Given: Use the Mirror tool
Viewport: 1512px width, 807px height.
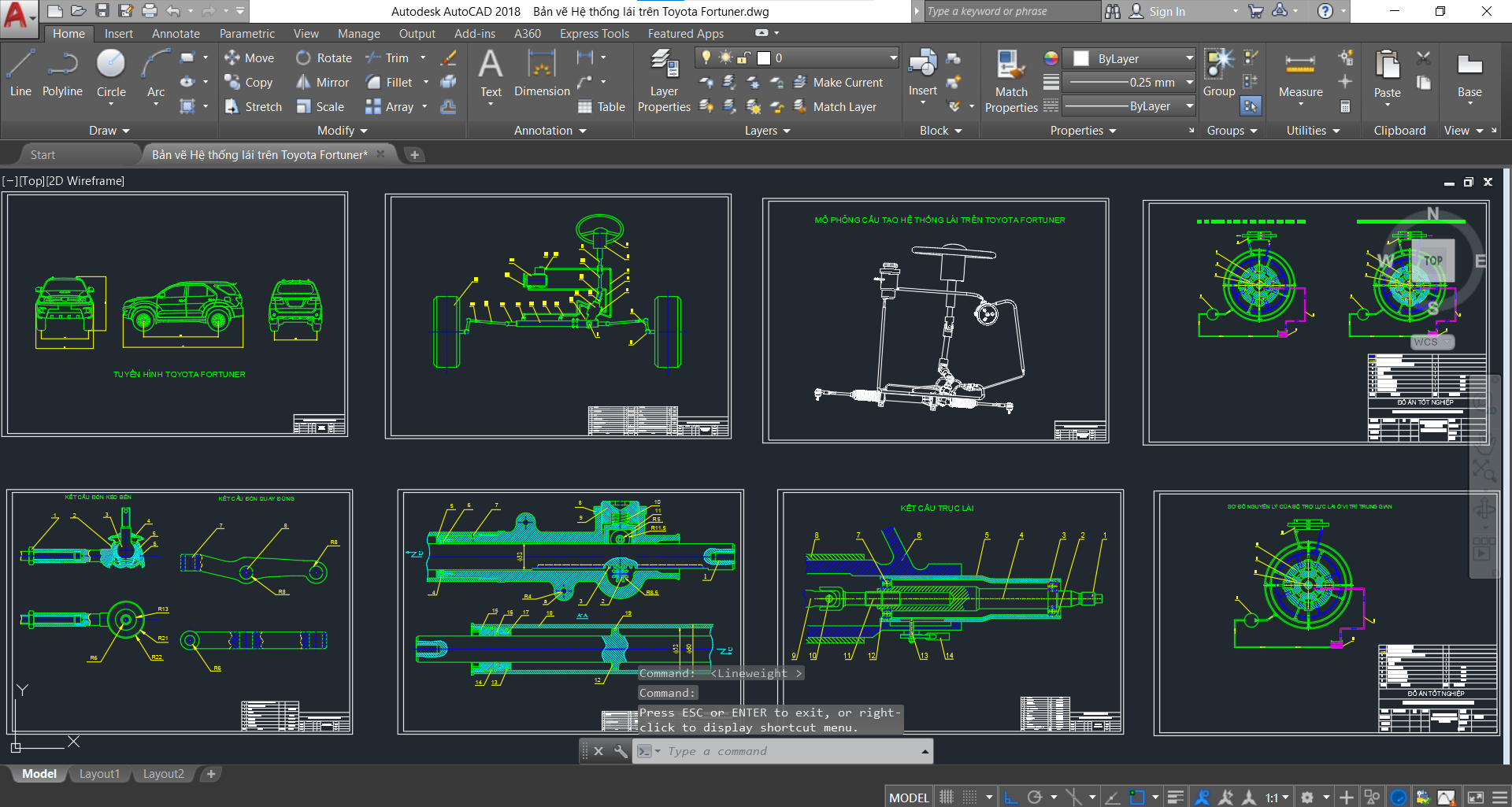Looking at the screenshot, I should (x=322, y=82).
